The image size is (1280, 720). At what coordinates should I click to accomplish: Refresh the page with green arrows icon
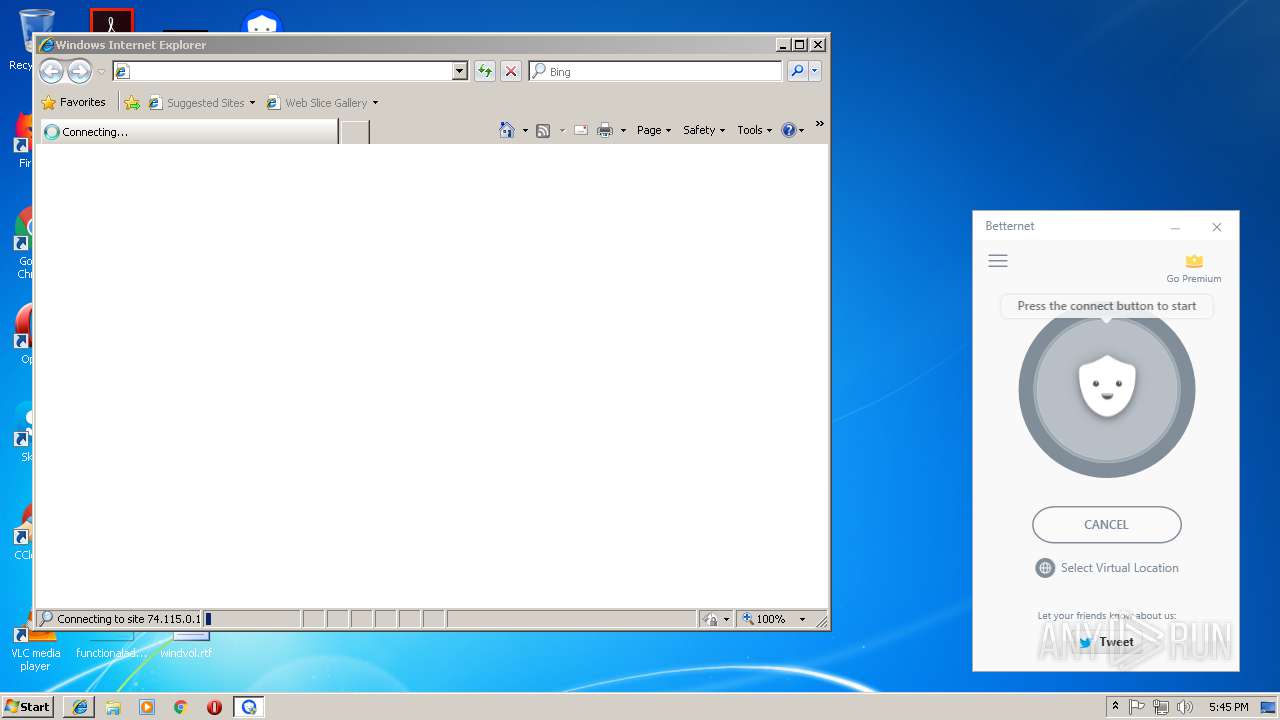pos(485,71)
